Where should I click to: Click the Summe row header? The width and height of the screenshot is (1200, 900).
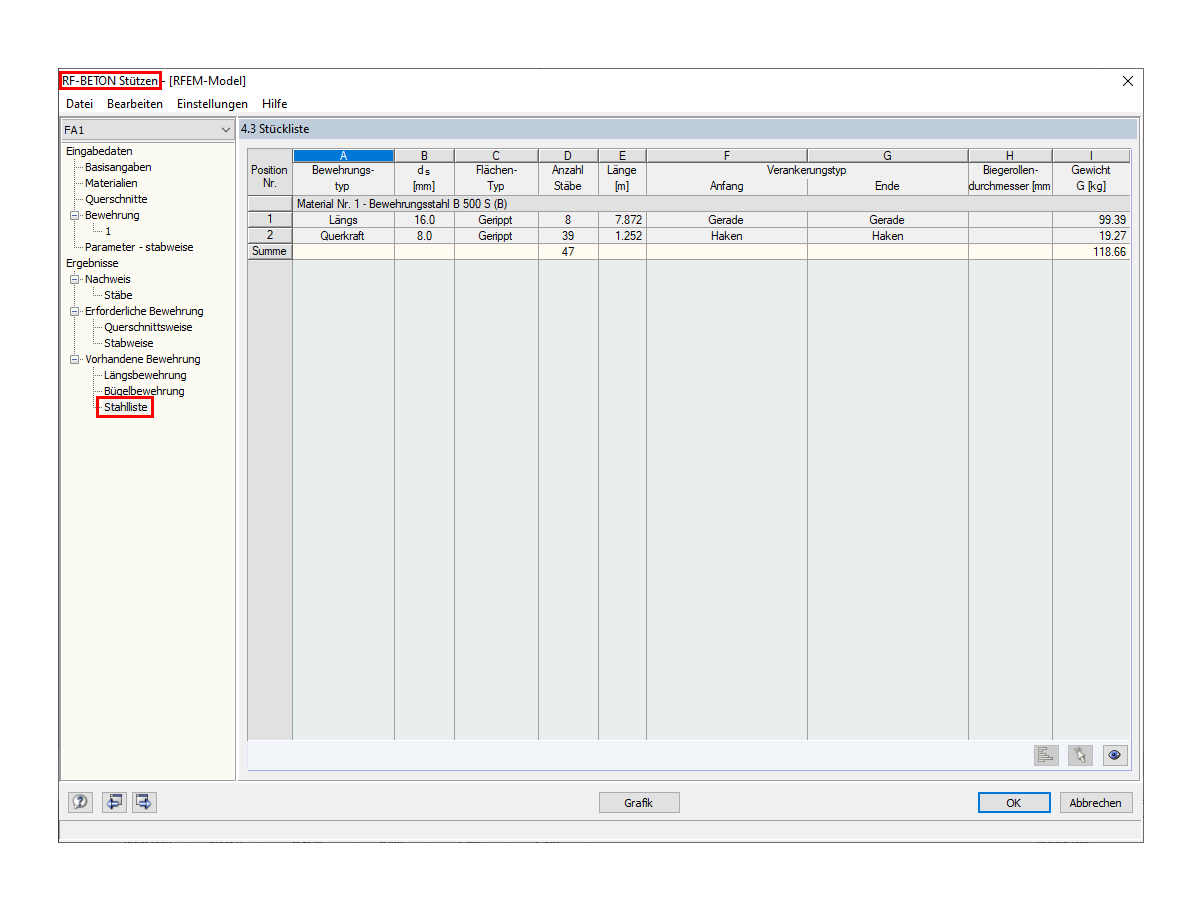(270, 252)
